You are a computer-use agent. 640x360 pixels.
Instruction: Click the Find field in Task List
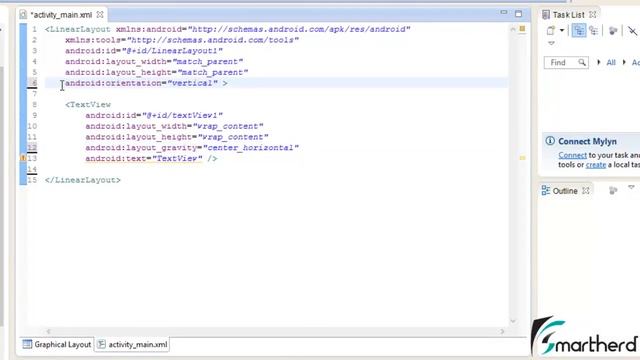(566, 62)
